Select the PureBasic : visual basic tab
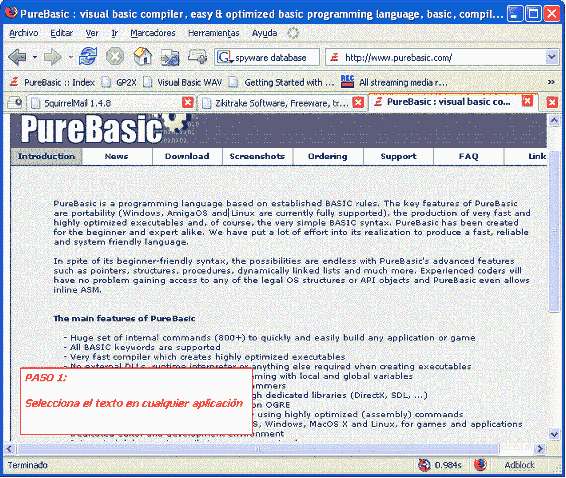Viewport: 566px width, 478px height. 448,102
